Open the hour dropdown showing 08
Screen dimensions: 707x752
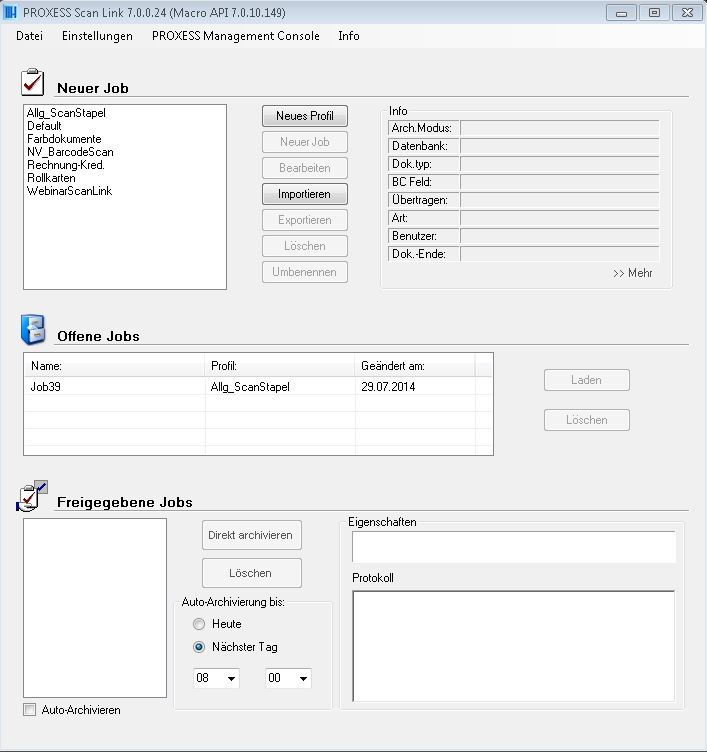(216, 678)
